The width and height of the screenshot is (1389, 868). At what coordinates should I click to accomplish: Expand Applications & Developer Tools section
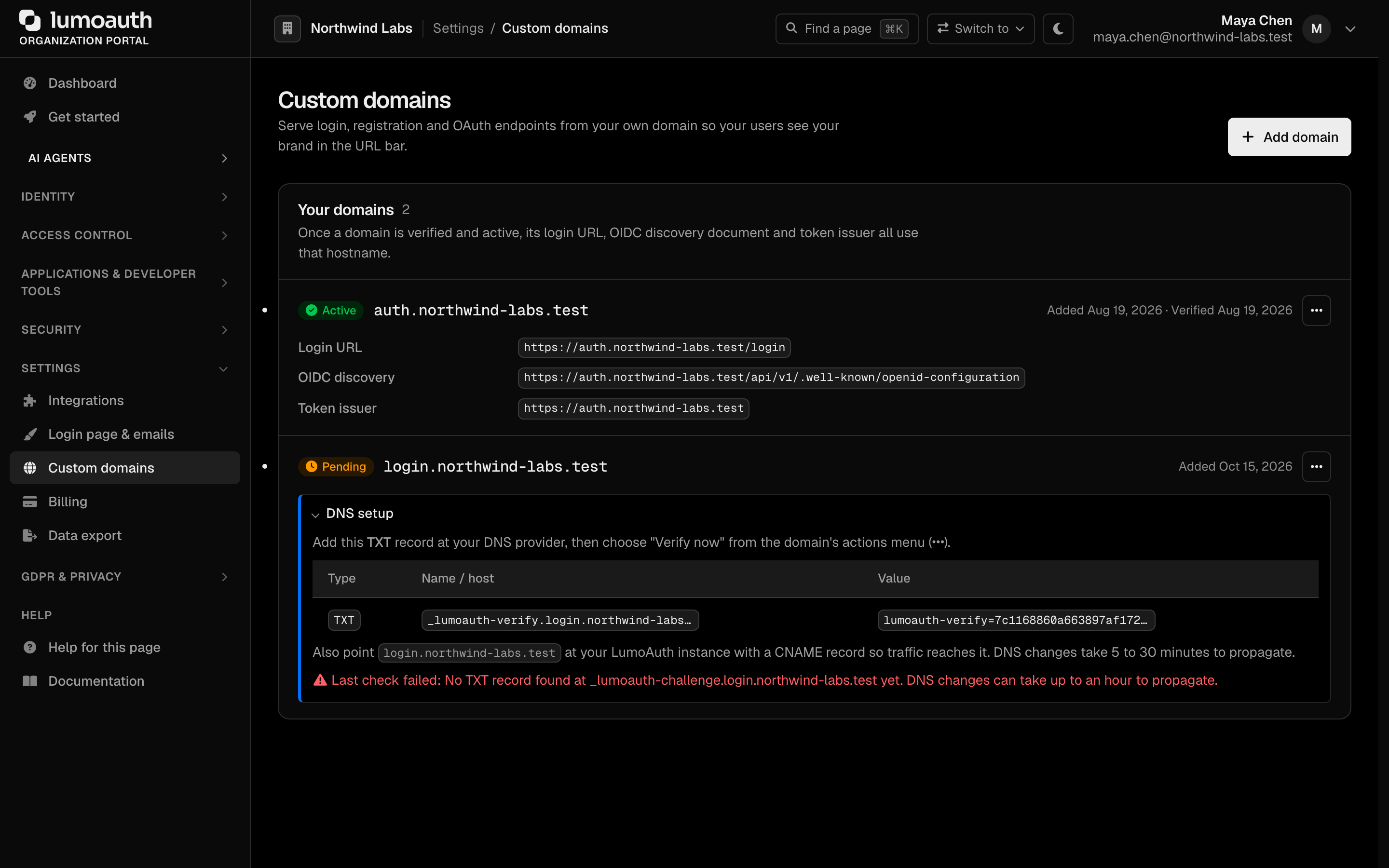(125, 283)
